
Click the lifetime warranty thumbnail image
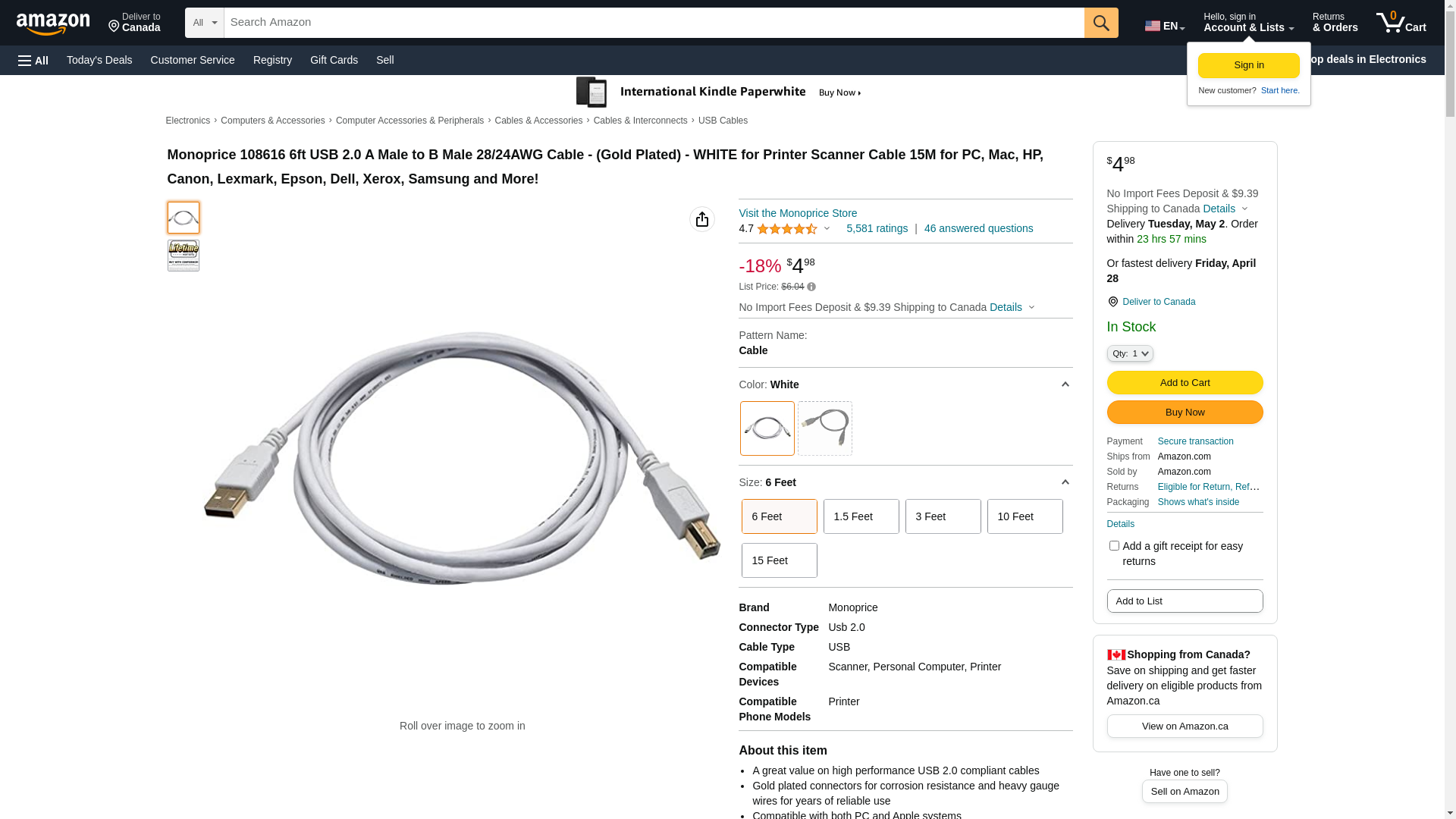point(184,256)
